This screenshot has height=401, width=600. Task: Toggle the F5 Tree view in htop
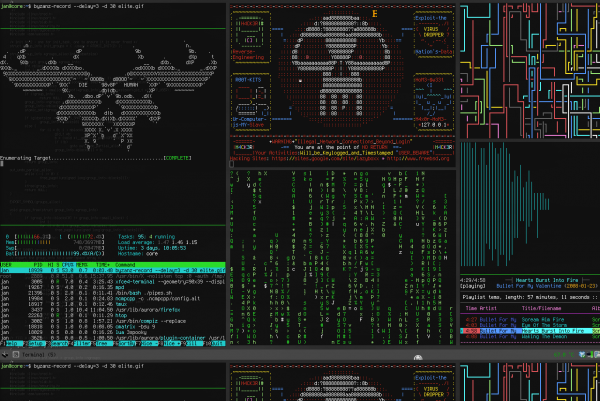tap(102, 344)
